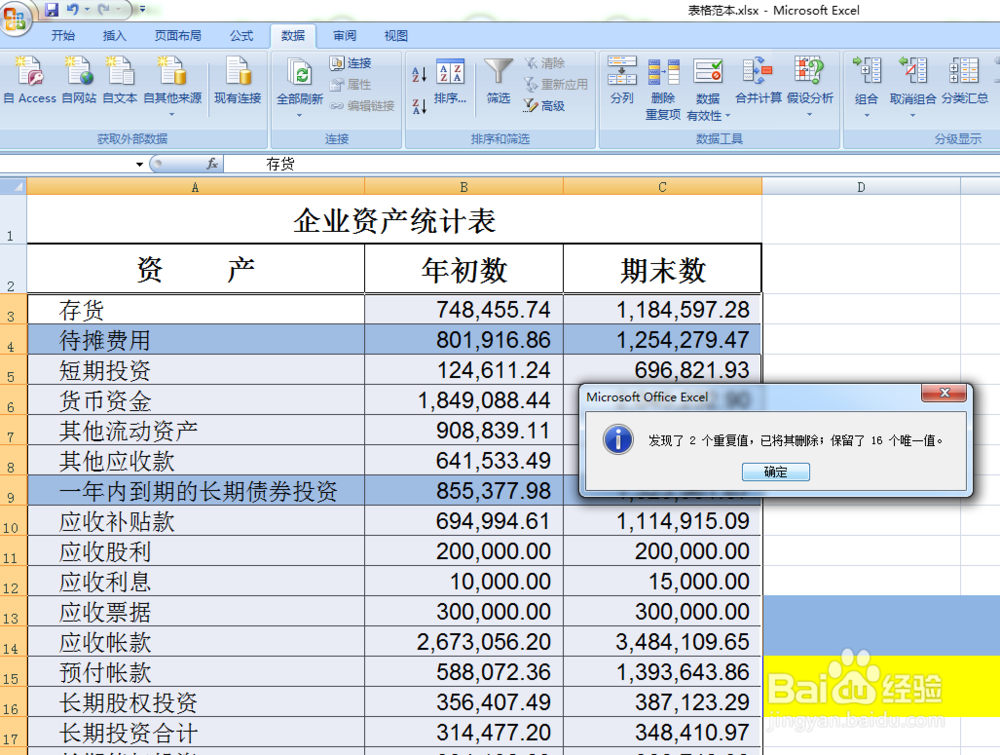Click the Group (组合) icon
Image resolution: width=1000 pixels, height=755 pixels.
coord(867,70)
